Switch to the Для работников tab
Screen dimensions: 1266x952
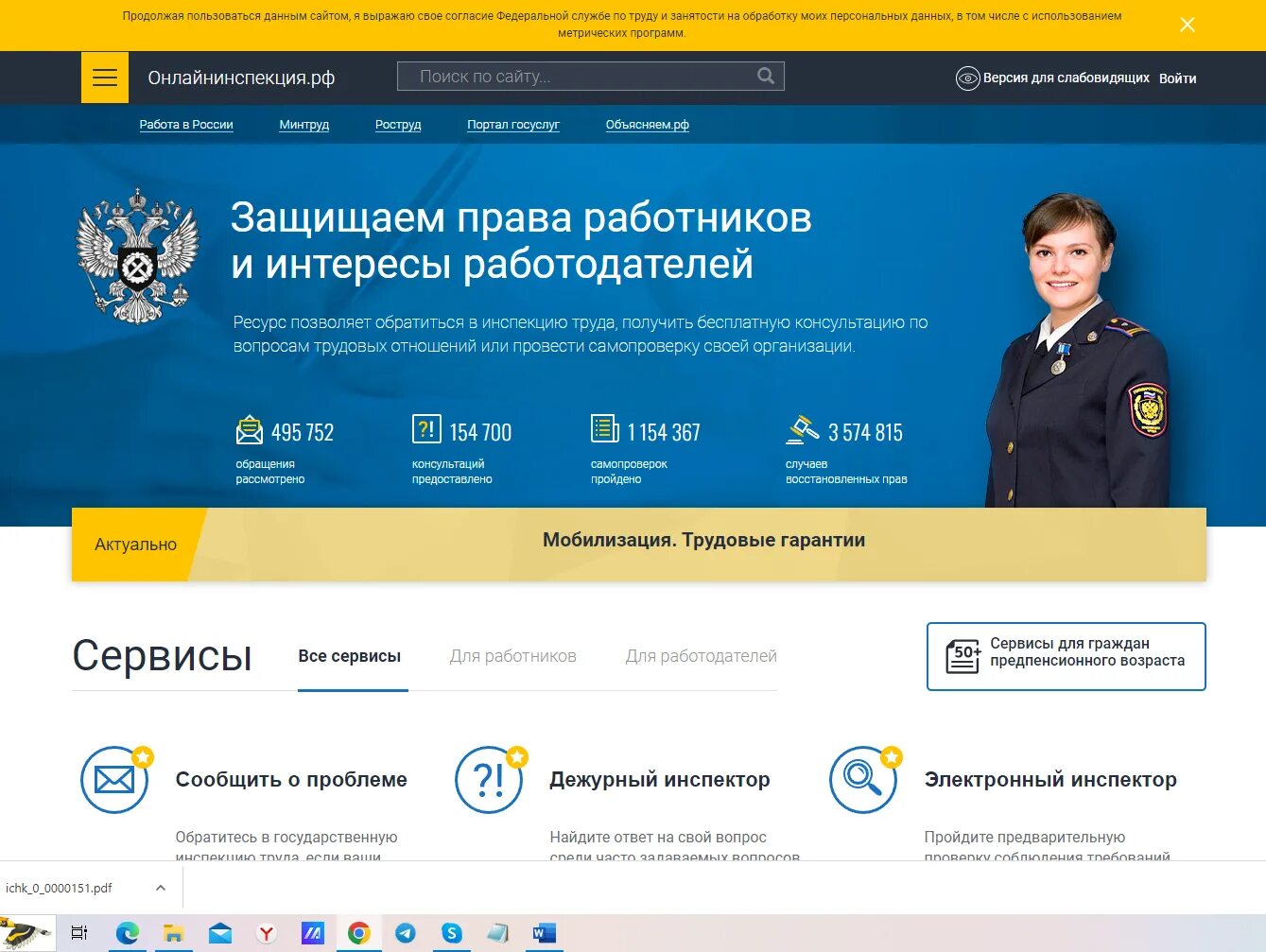pyautogui.click(x=513, y=656)
